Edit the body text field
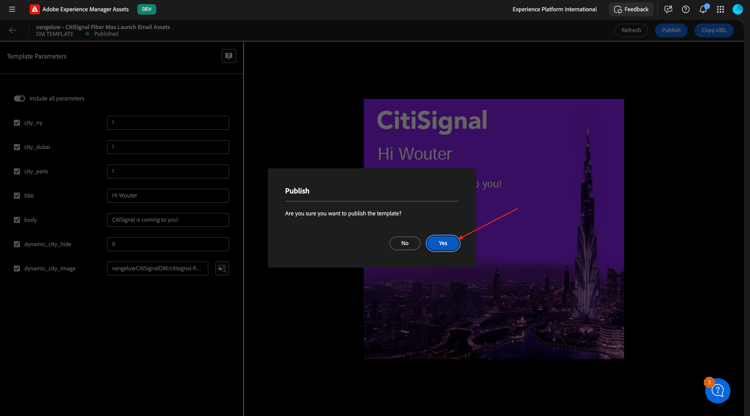 tap(168, 220)
